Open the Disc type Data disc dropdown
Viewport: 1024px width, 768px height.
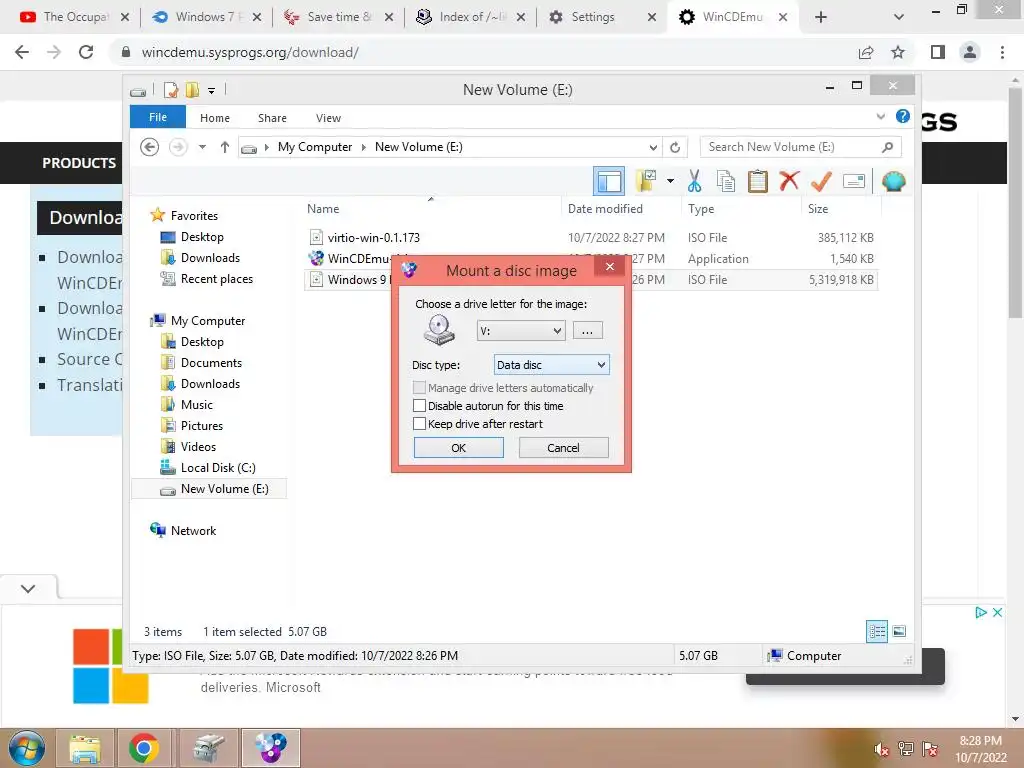551,364
